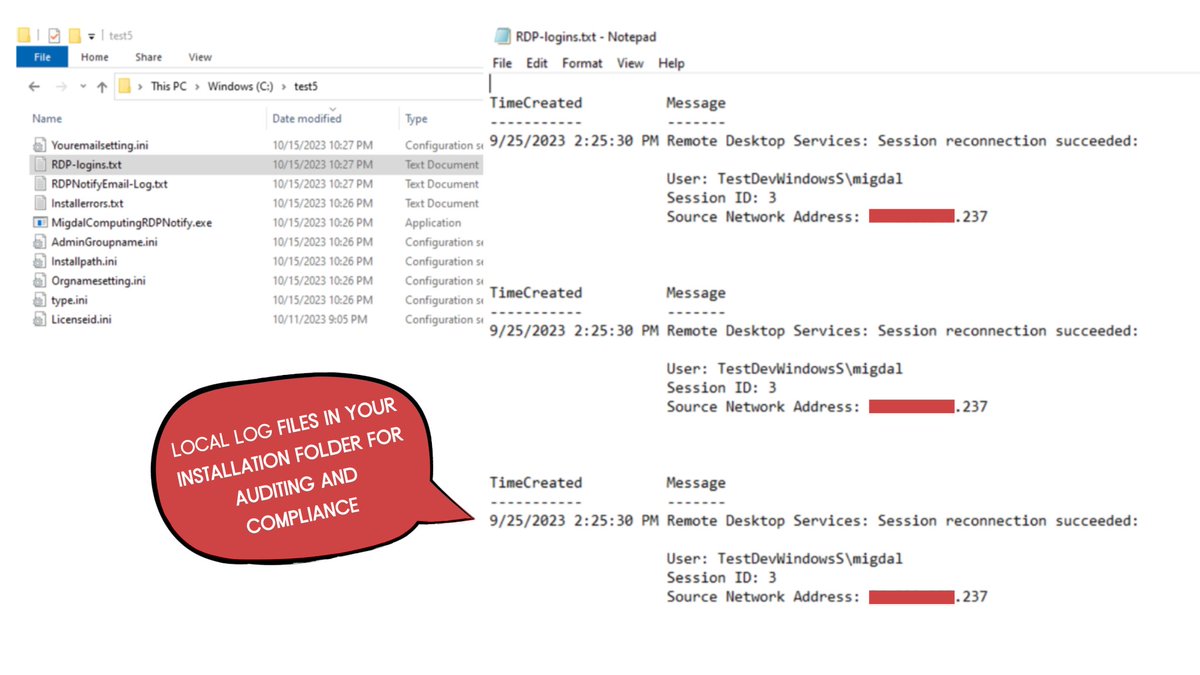This screenshot has width=1200, height=675.
Task: Select Installerrors.txt file icon
Action: tap(40, 203)
